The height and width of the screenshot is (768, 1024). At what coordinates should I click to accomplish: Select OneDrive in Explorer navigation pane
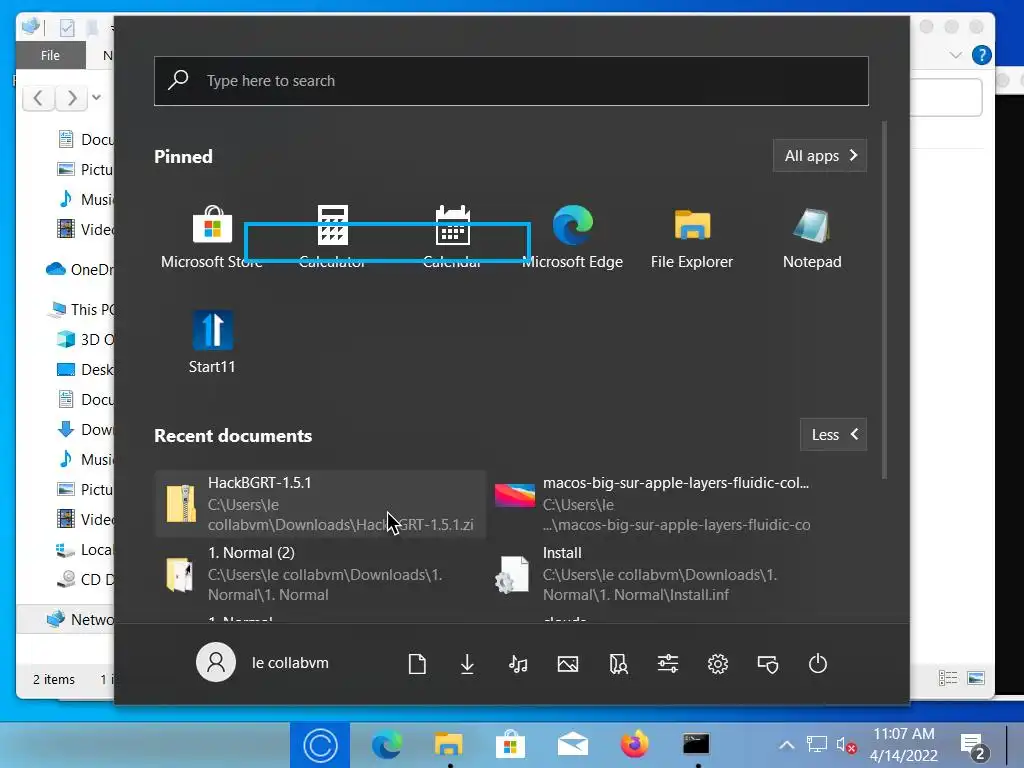tap(79, 269)
